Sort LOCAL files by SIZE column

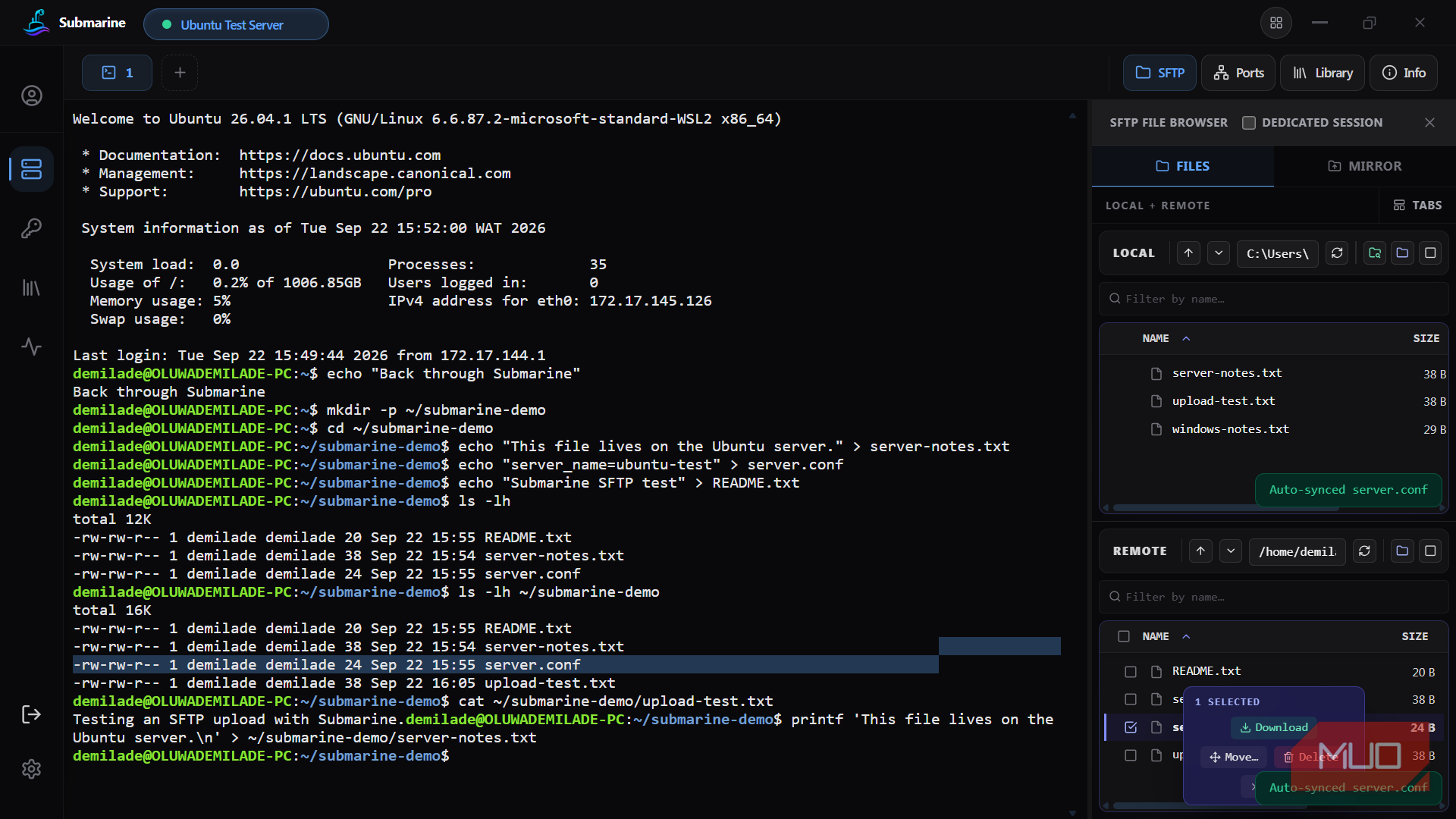point(1426,338)
